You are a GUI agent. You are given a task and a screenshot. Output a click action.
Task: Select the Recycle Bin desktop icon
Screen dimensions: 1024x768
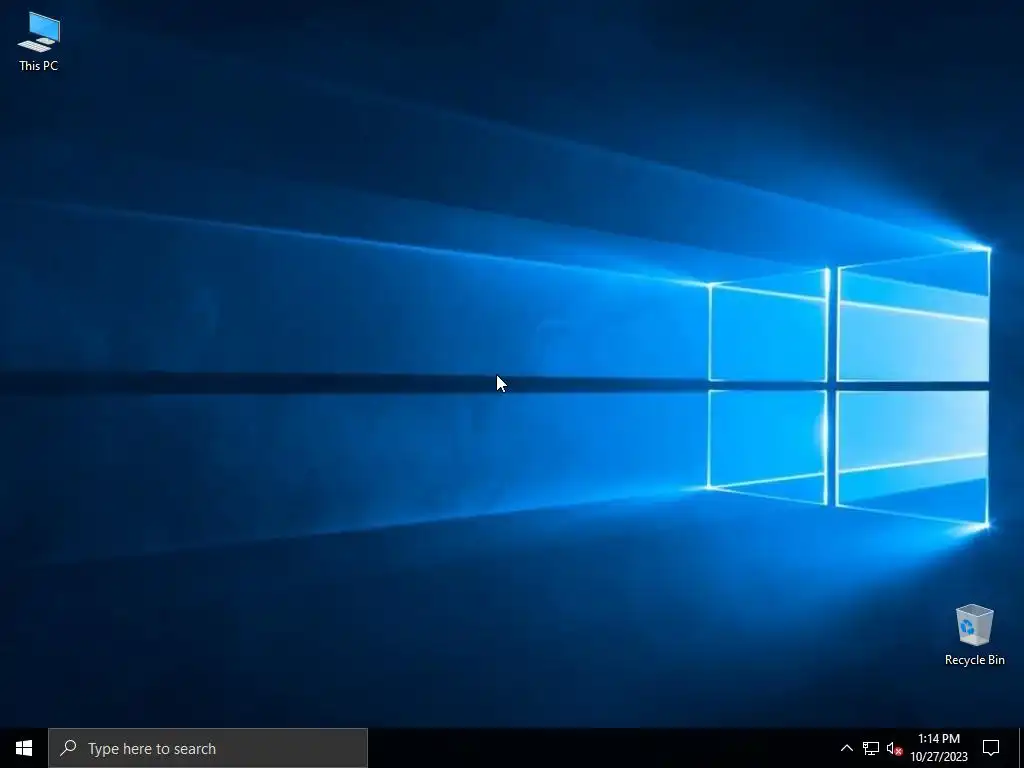(x=974, y=635)
